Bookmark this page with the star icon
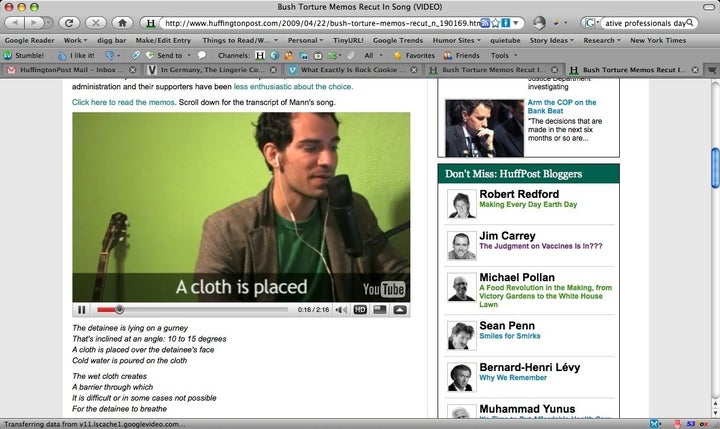720x429 pixels. [x=495, y=23]
